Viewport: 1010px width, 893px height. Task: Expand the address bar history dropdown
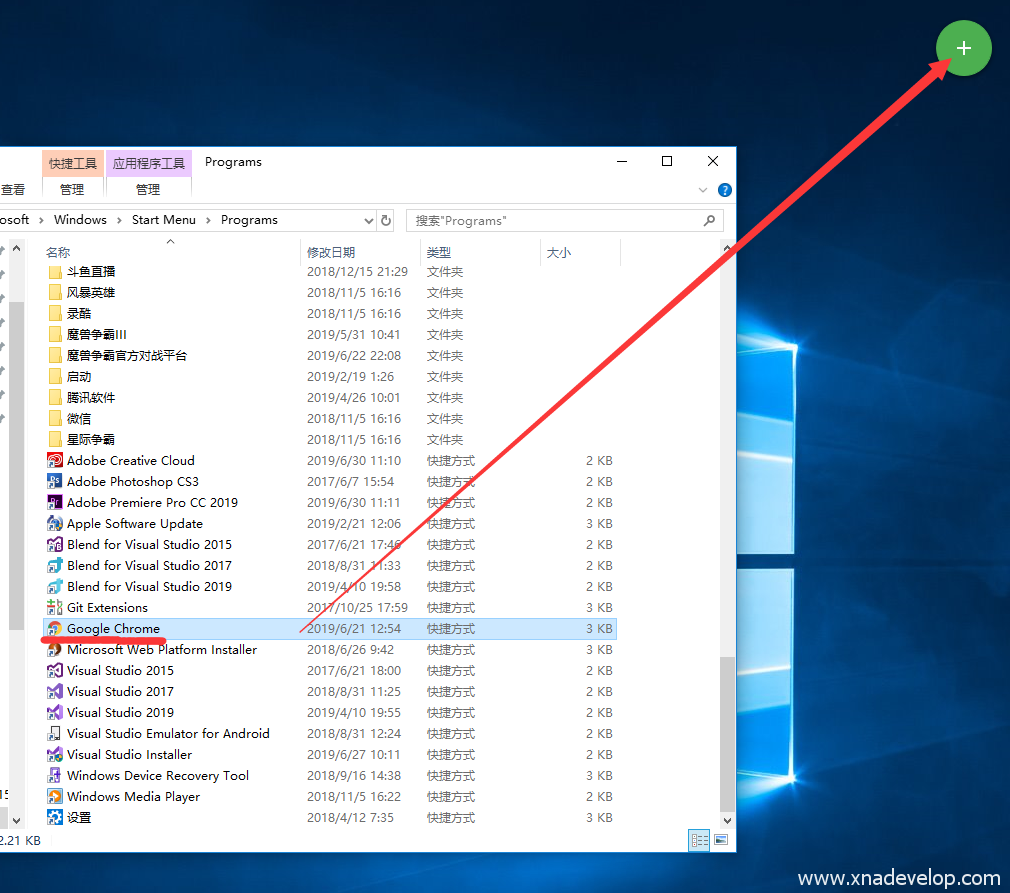[369, 220]
